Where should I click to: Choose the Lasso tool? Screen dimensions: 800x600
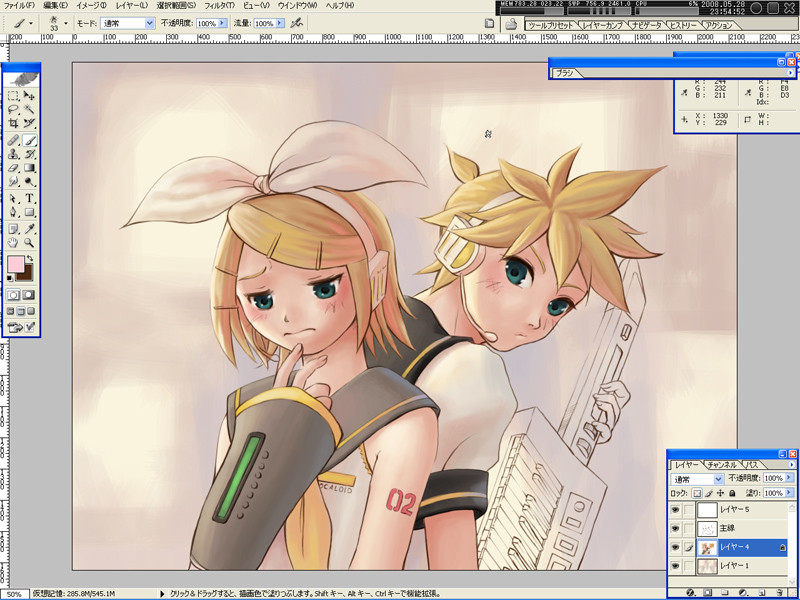[14, 110]
